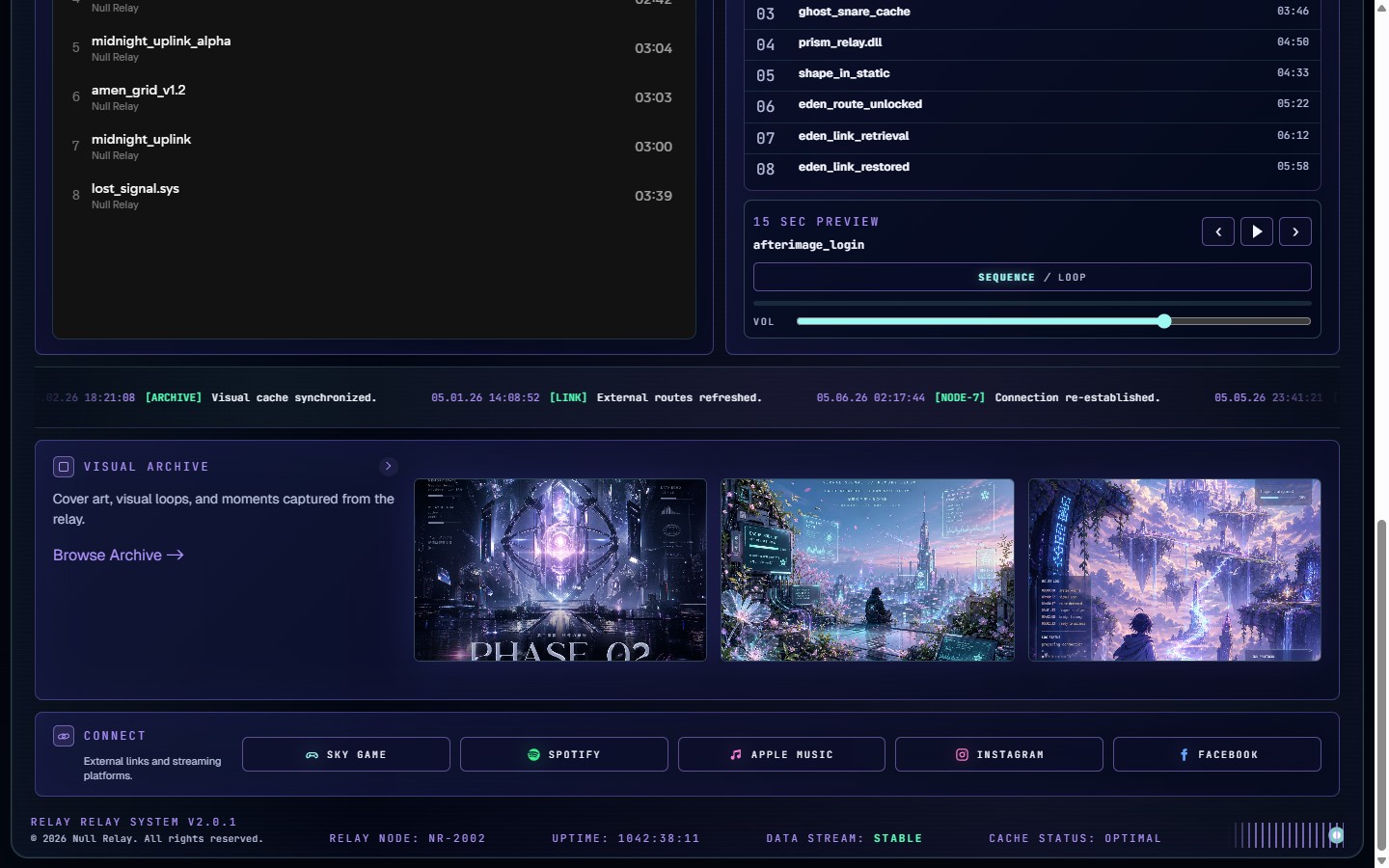Viewport: 1389px width, 868px height.
Task: Select track amen_grid_v1.2
Action: pyautogui.click(x=374, y=97)
